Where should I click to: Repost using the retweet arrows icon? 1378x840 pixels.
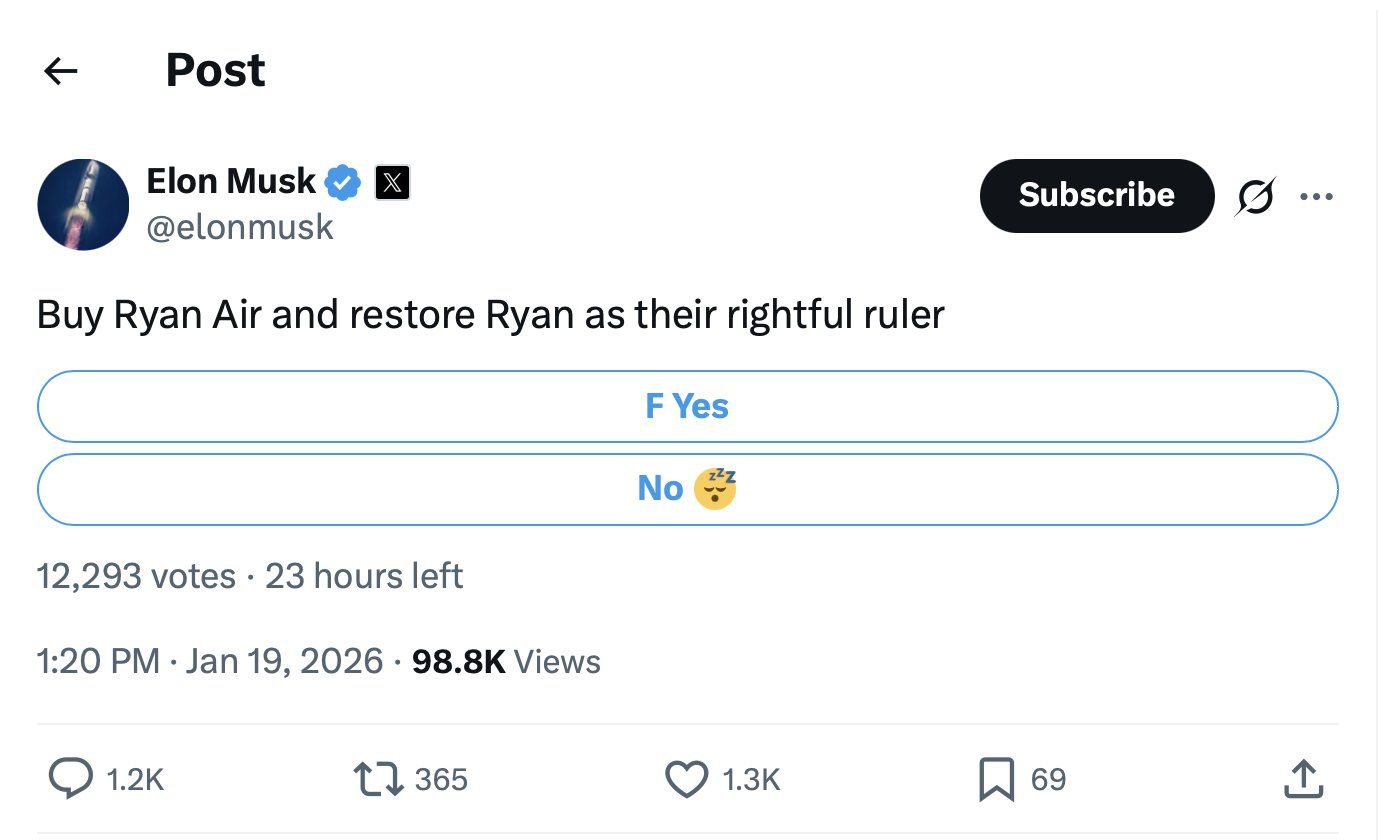378,779
